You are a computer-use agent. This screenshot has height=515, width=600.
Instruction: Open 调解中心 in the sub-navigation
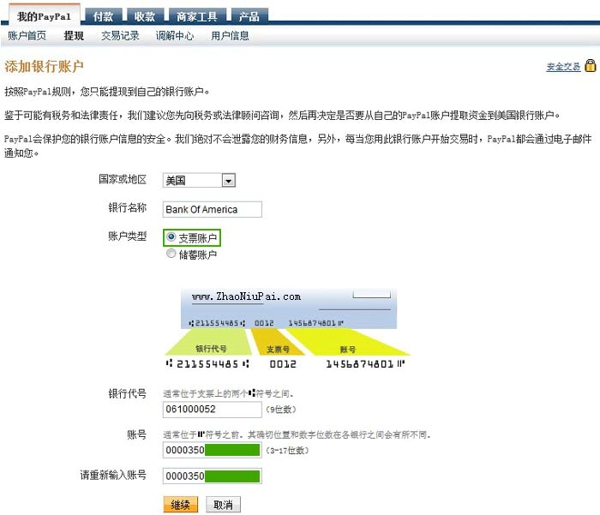pos(174,36)
